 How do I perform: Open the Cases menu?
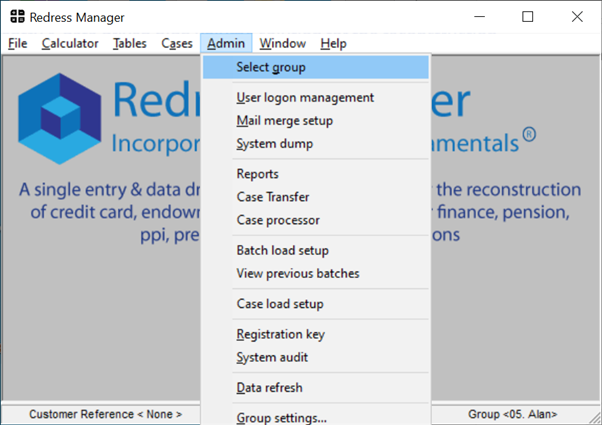click(177, 43)
